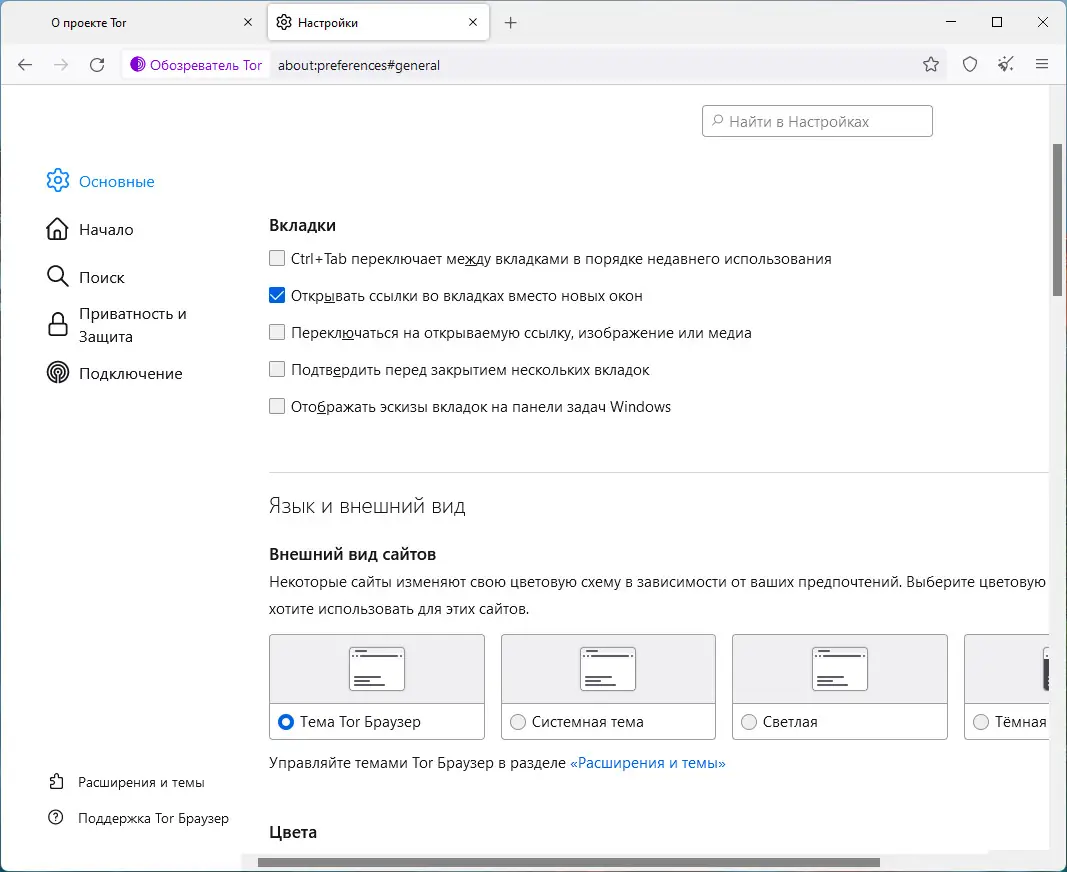Viewport: 1067px width, 872px height.
Task: Follow the «Расширения и темы» link
Action: (x=647, y=763)
